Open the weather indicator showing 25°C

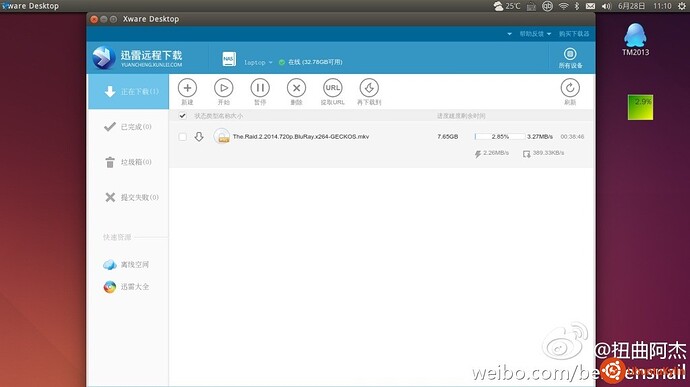(x=507, y=6)
